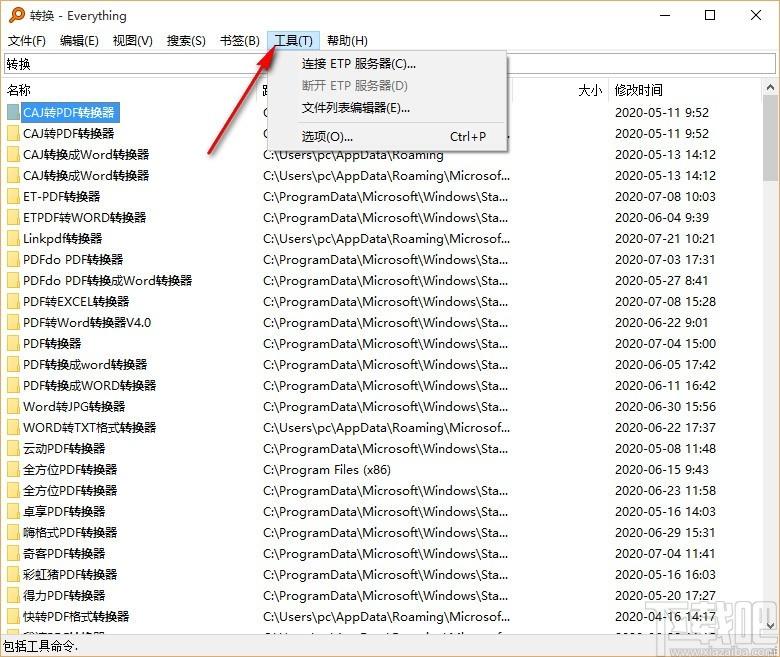The height and width of the screenshot is (657, 780).
Task: Open the 书签(B) menu
Action: (x=240, y=41)
